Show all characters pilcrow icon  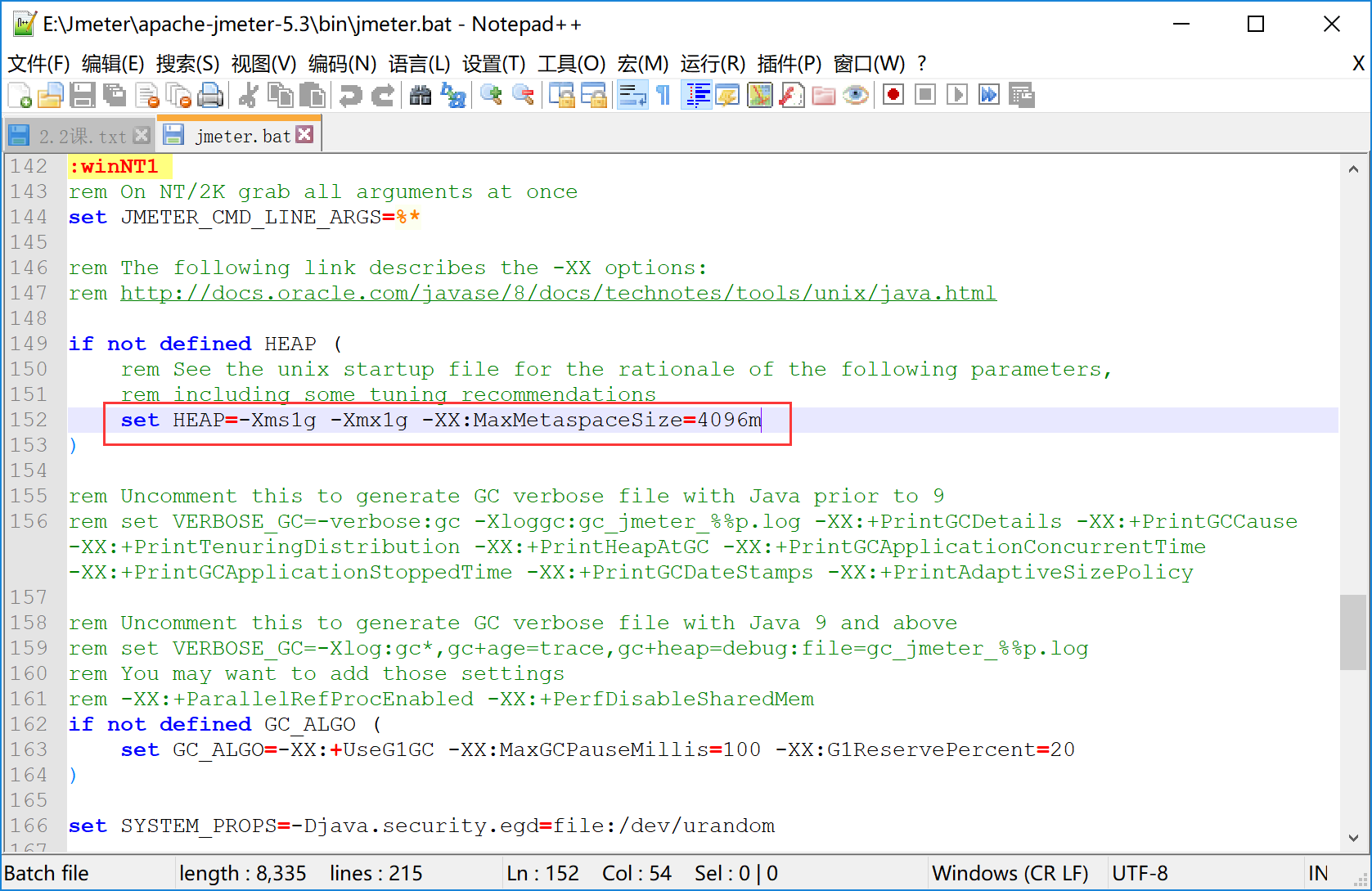tap(664, 95)
